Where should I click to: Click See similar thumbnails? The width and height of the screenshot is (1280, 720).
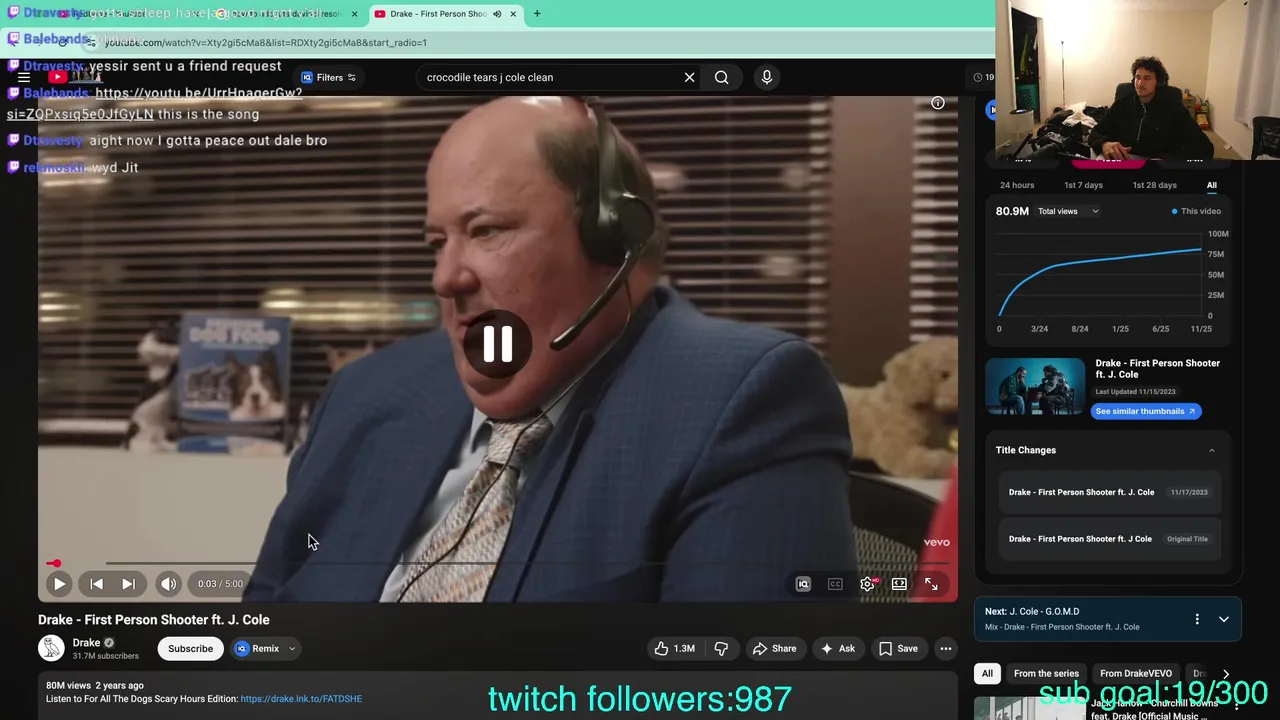pos(1145,411)
